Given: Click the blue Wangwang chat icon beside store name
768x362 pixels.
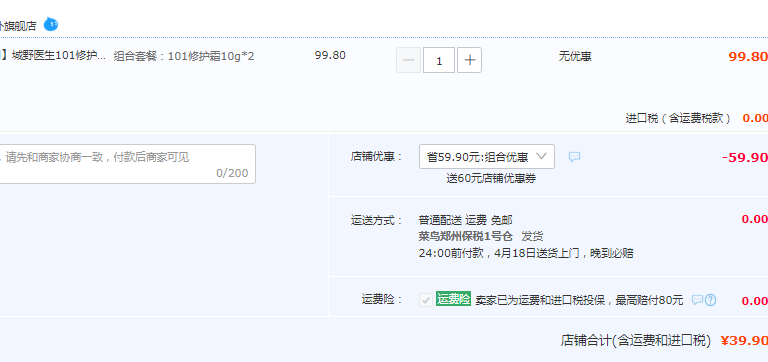Looking at the screenshot, I should click(x=51, y=24).
